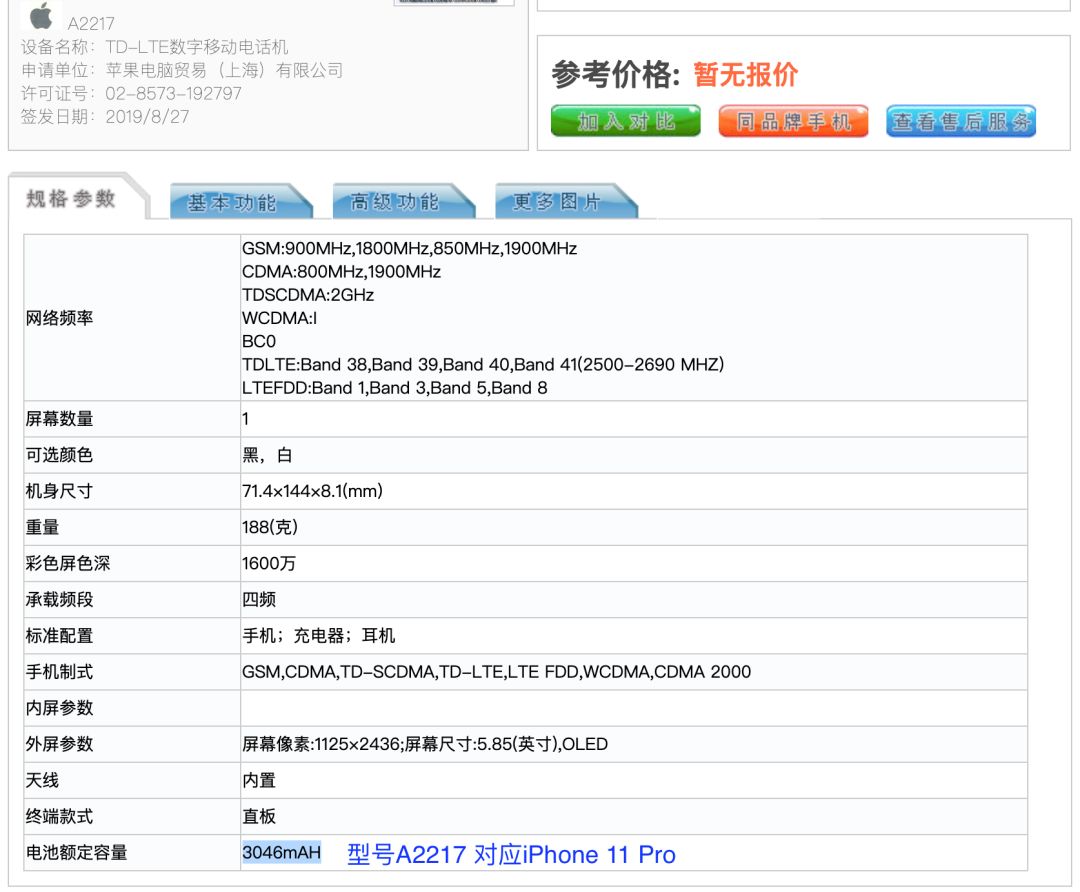Screen dimensions: 1080x892
Task: Click the 设备名称 TD-LTE数字移动电话机 line
Action: [x=154, y=47]
